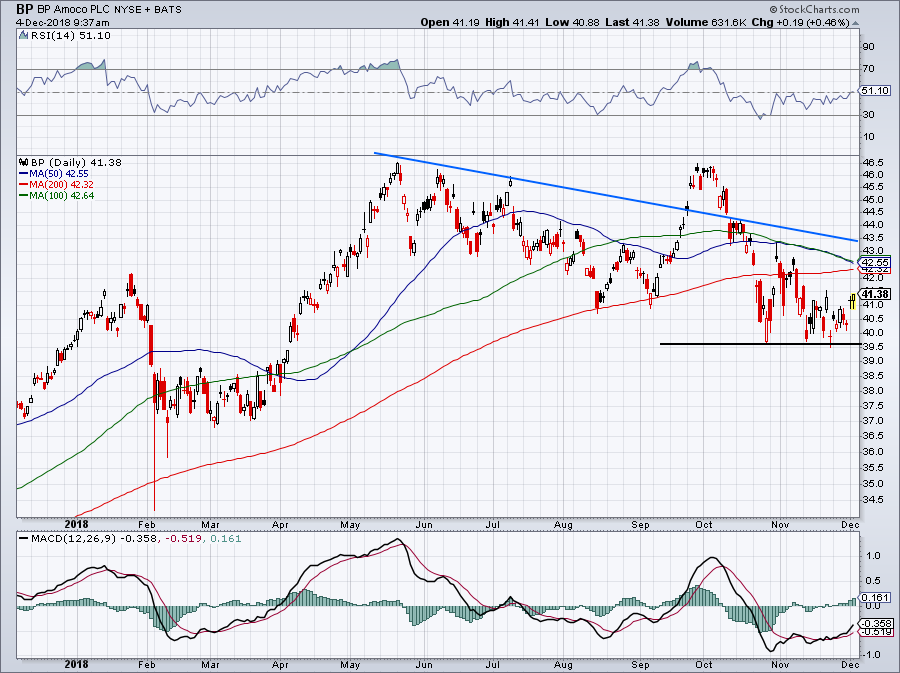The height and width of the screenshot is (673, 900).
Task: Click the 'BP (Daily) 41.38' legend text
Action: 76,162
